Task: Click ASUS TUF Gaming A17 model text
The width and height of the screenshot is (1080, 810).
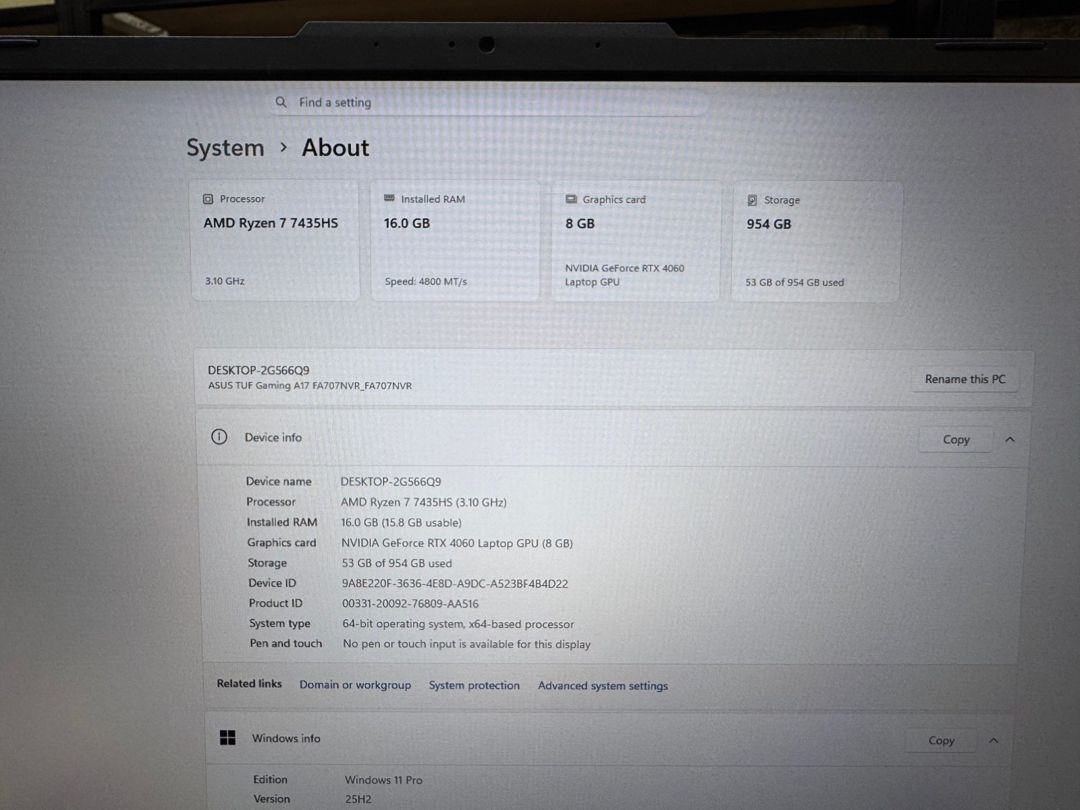Action: click(310, 386)
